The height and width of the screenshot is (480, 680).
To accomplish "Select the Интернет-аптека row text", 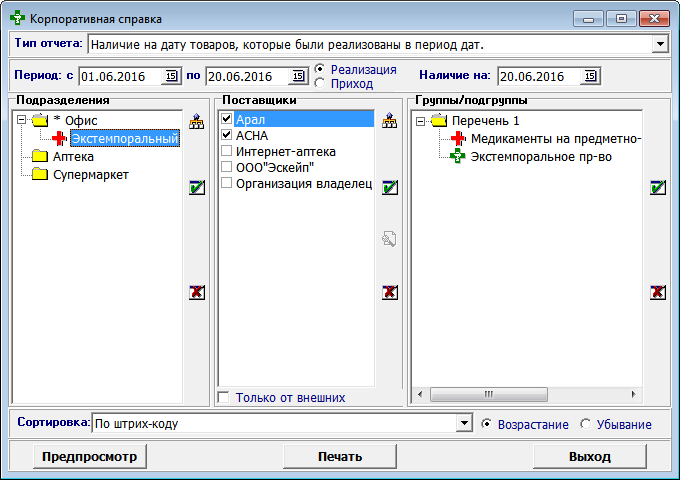I will [x=286, y=152].
